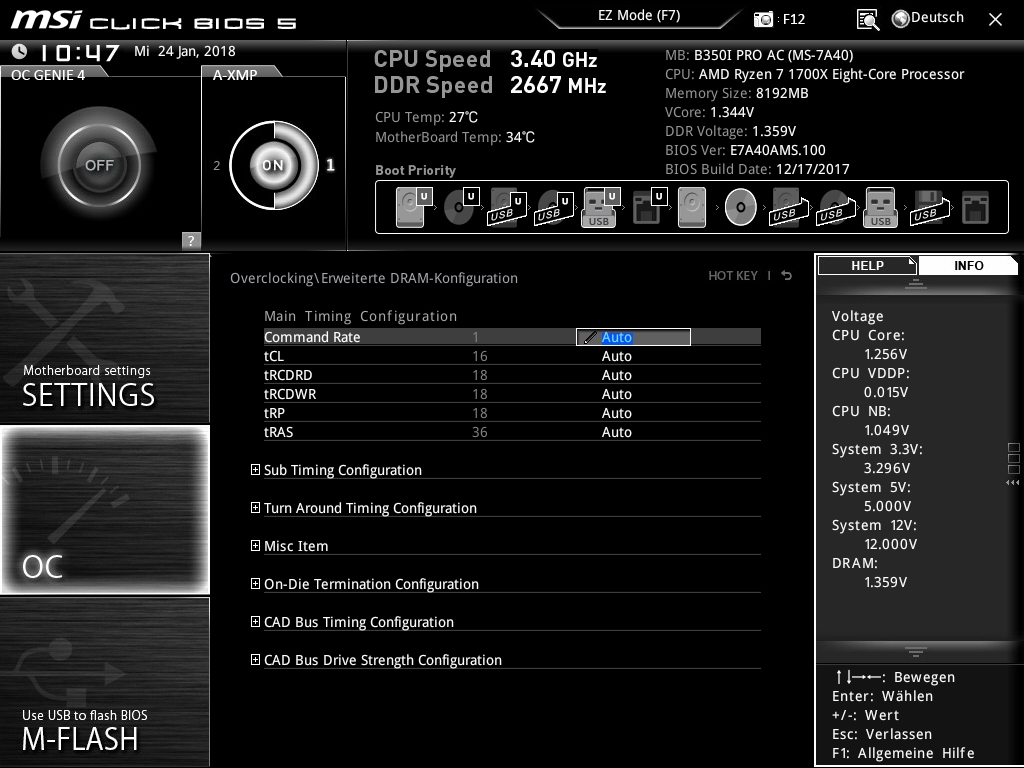This screenshot has height=768, width=1024.
Task: Select the UEFI hard disk boot device
Action: pyautogui.click(x=413, y=207)
